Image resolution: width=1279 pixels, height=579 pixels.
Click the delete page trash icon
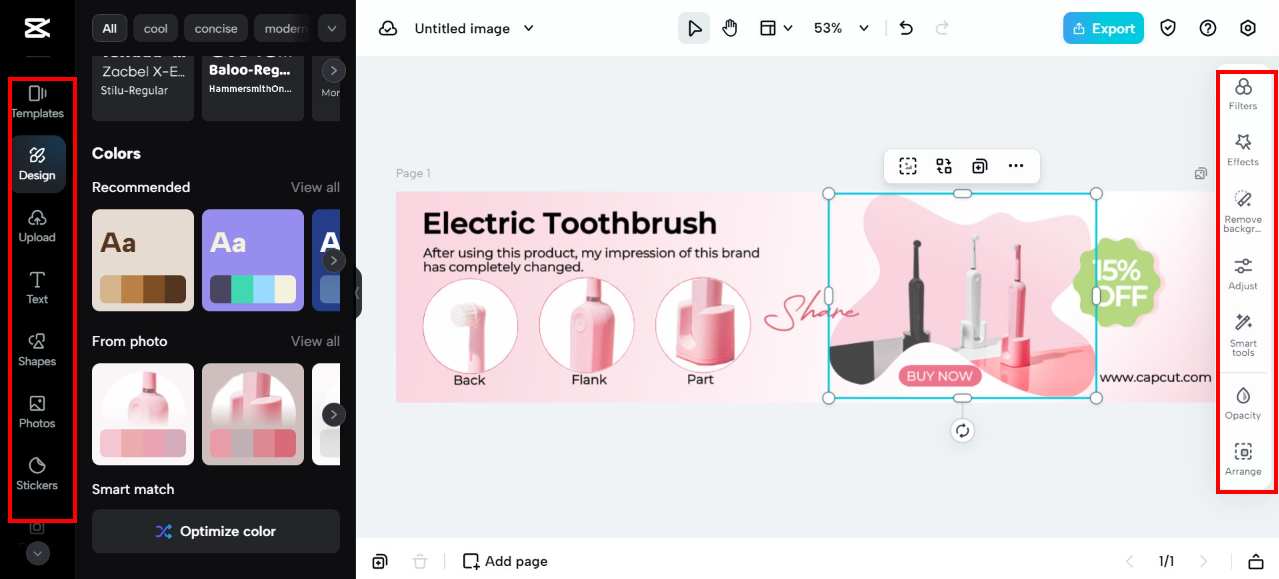(x=420, y=561)
